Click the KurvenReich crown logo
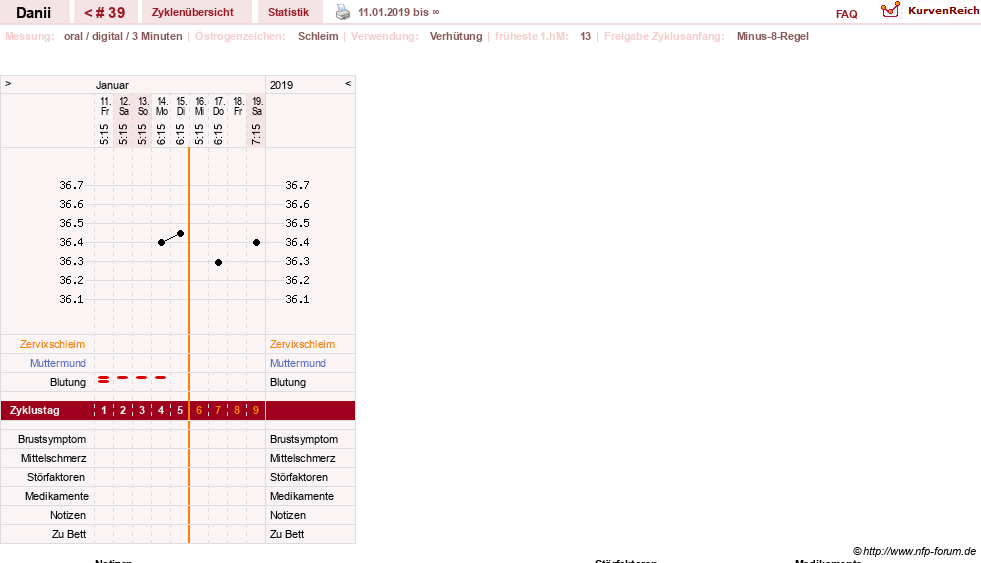 [890, 10]
